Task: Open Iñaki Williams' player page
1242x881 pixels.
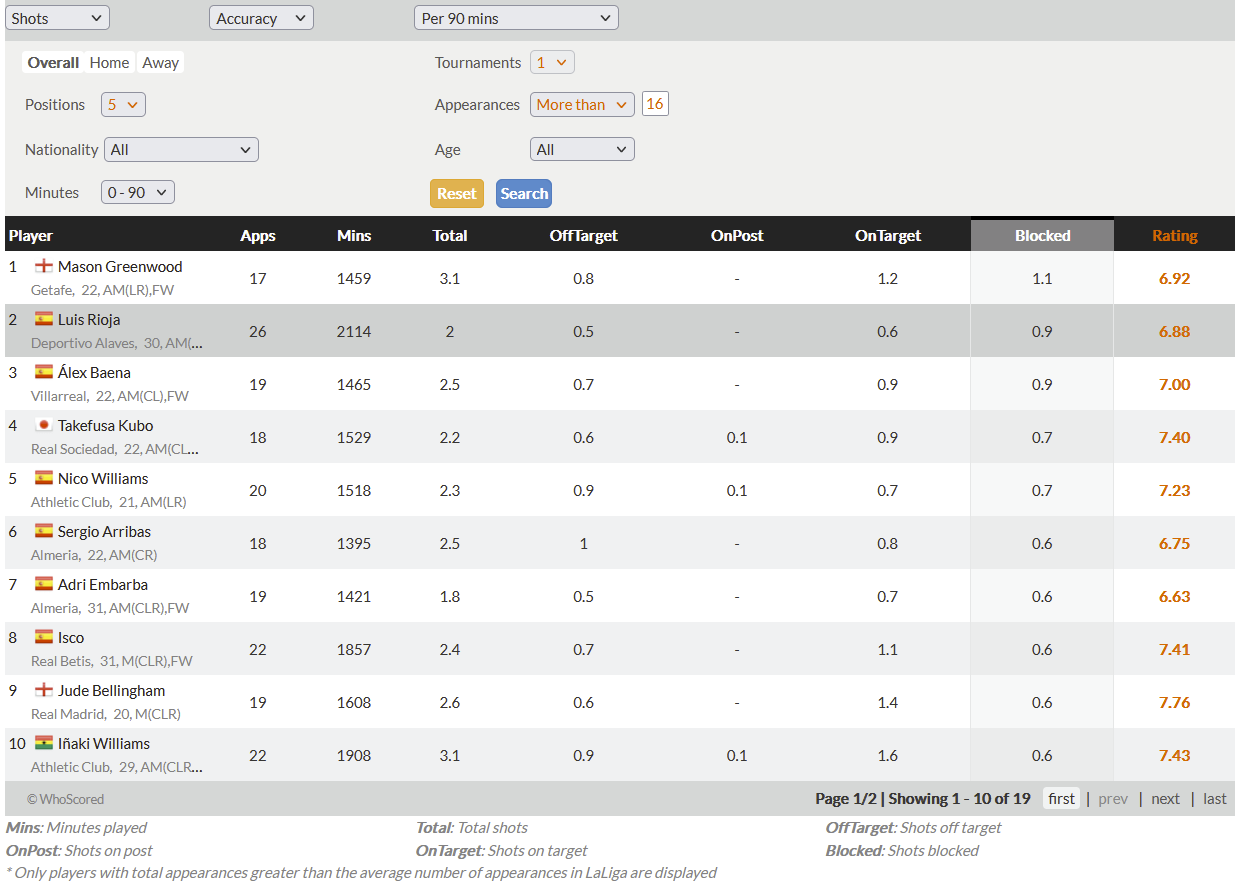Action: point(104,743)
